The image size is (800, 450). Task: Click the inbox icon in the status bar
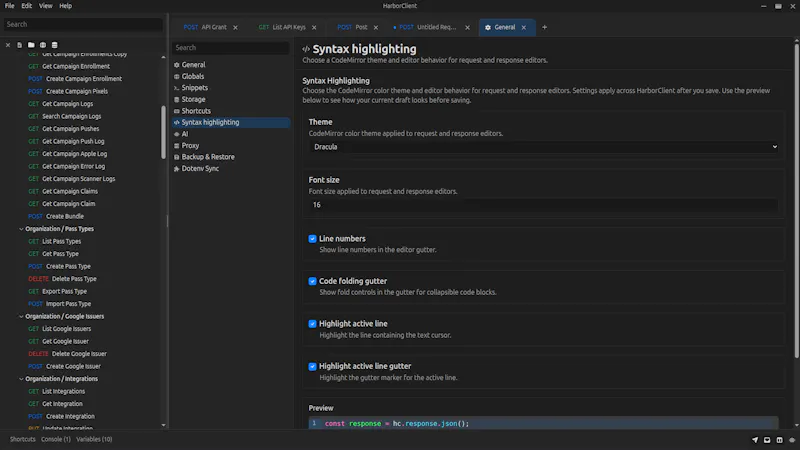(767, 440)
